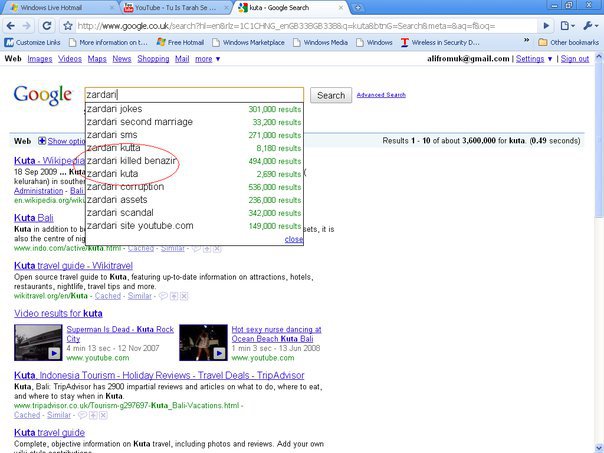604x453 pixels.
Task: Expand Show options with plus icon
Action: (42, 142)
